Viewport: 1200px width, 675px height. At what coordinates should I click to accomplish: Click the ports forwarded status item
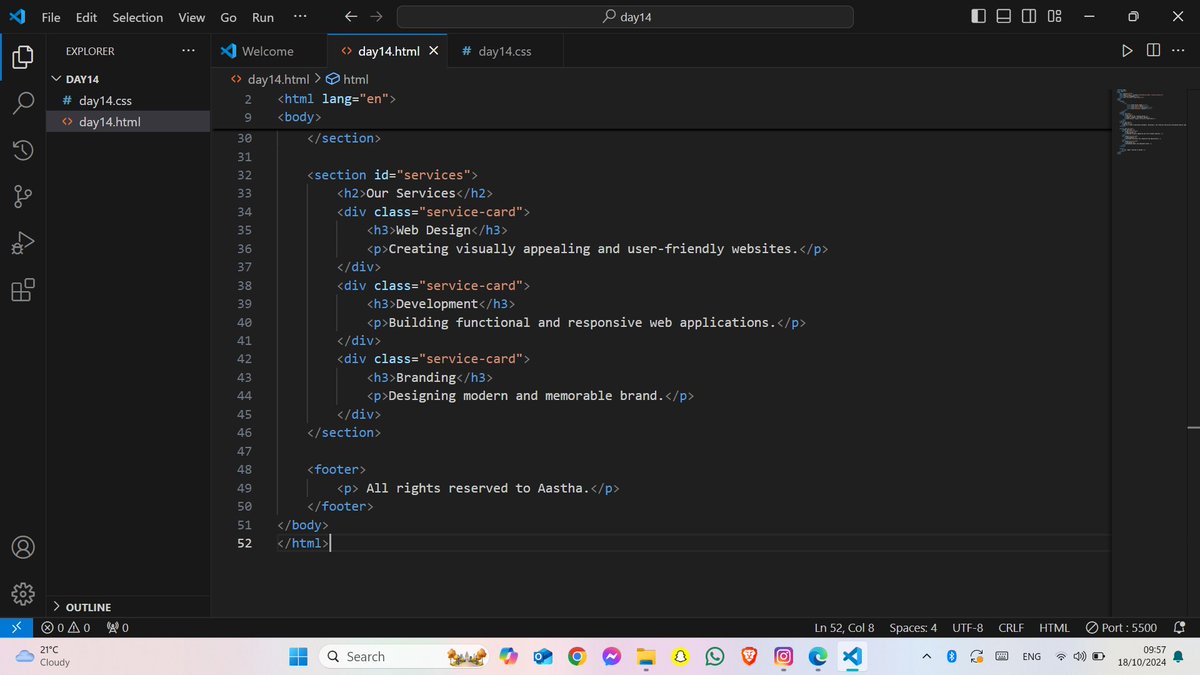pos(118,628)
